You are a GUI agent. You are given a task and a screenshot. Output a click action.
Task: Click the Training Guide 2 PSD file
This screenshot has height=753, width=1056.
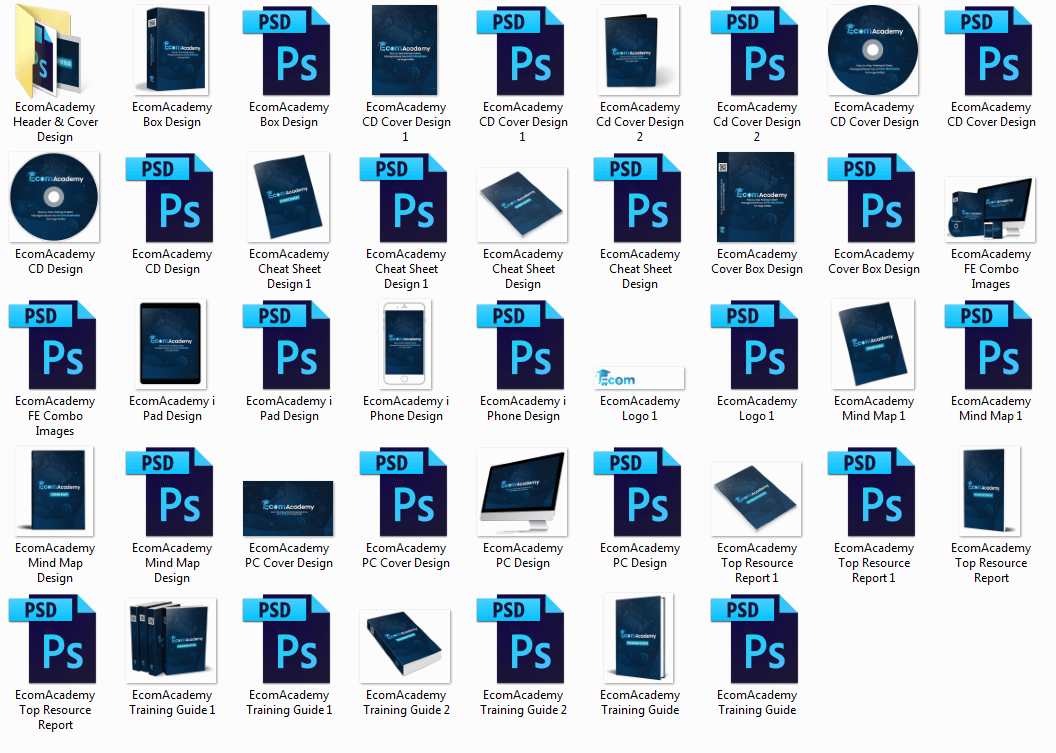click(523, 640)
